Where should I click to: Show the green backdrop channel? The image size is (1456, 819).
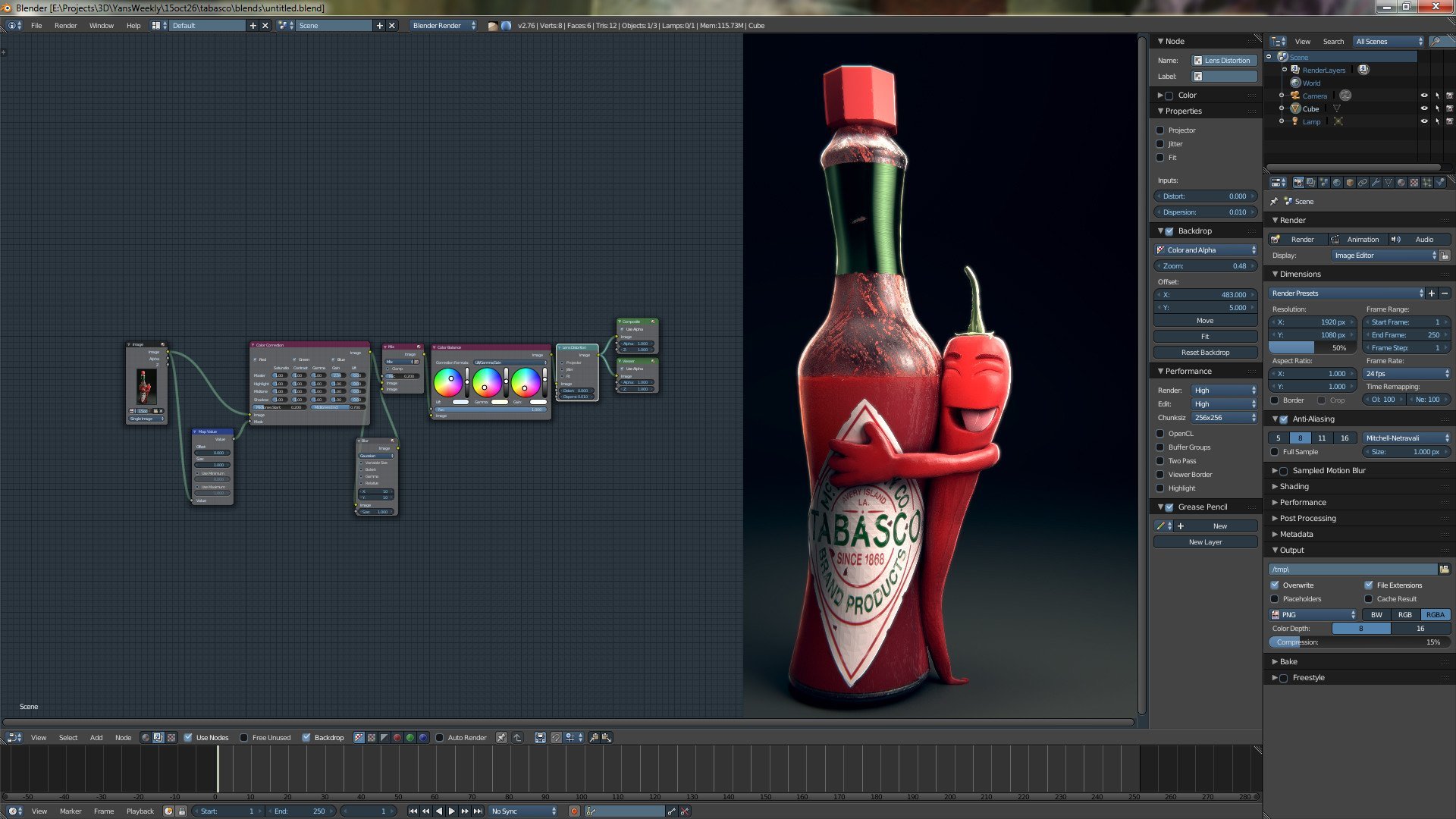410,738
